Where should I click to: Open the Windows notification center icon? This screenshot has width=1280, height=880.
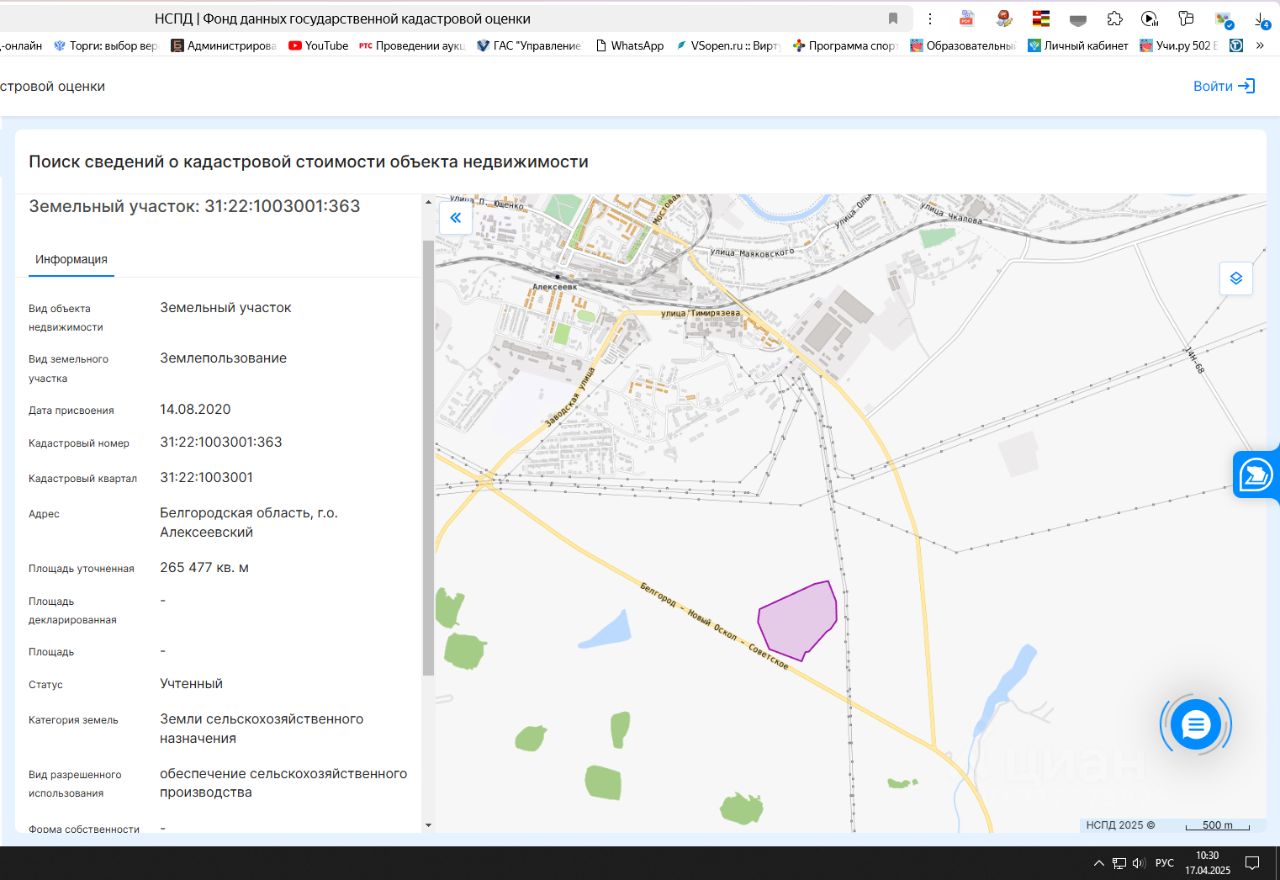tap(1252, 862)
